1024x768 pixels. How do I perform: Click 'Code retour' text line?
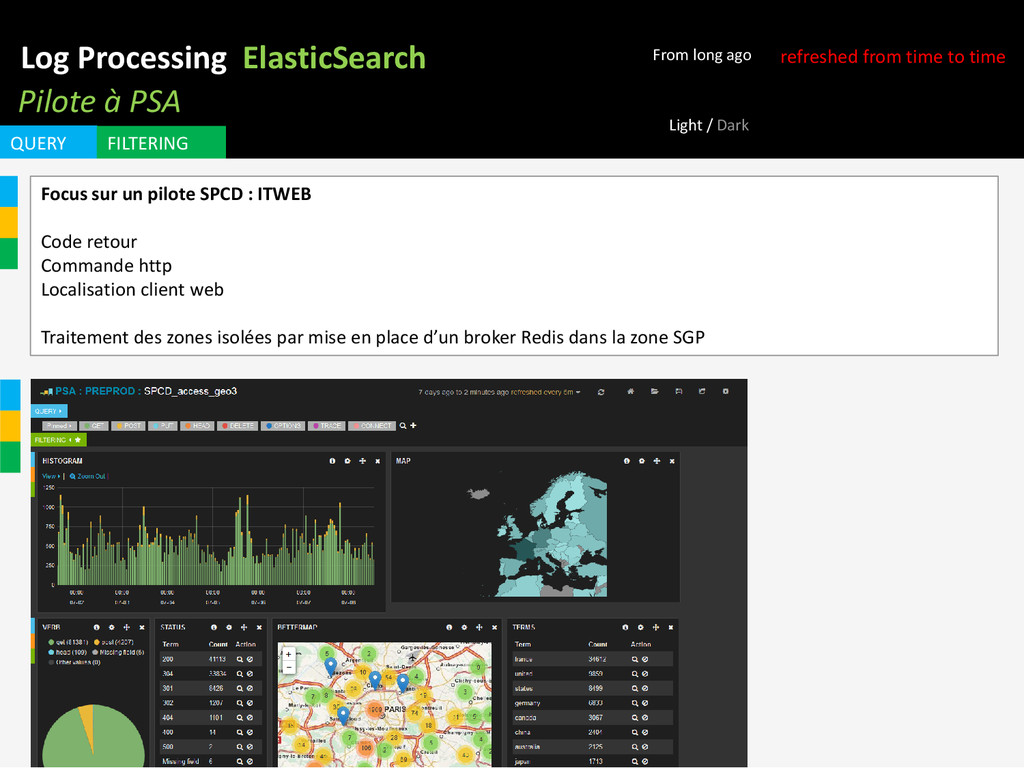(89, 242)
